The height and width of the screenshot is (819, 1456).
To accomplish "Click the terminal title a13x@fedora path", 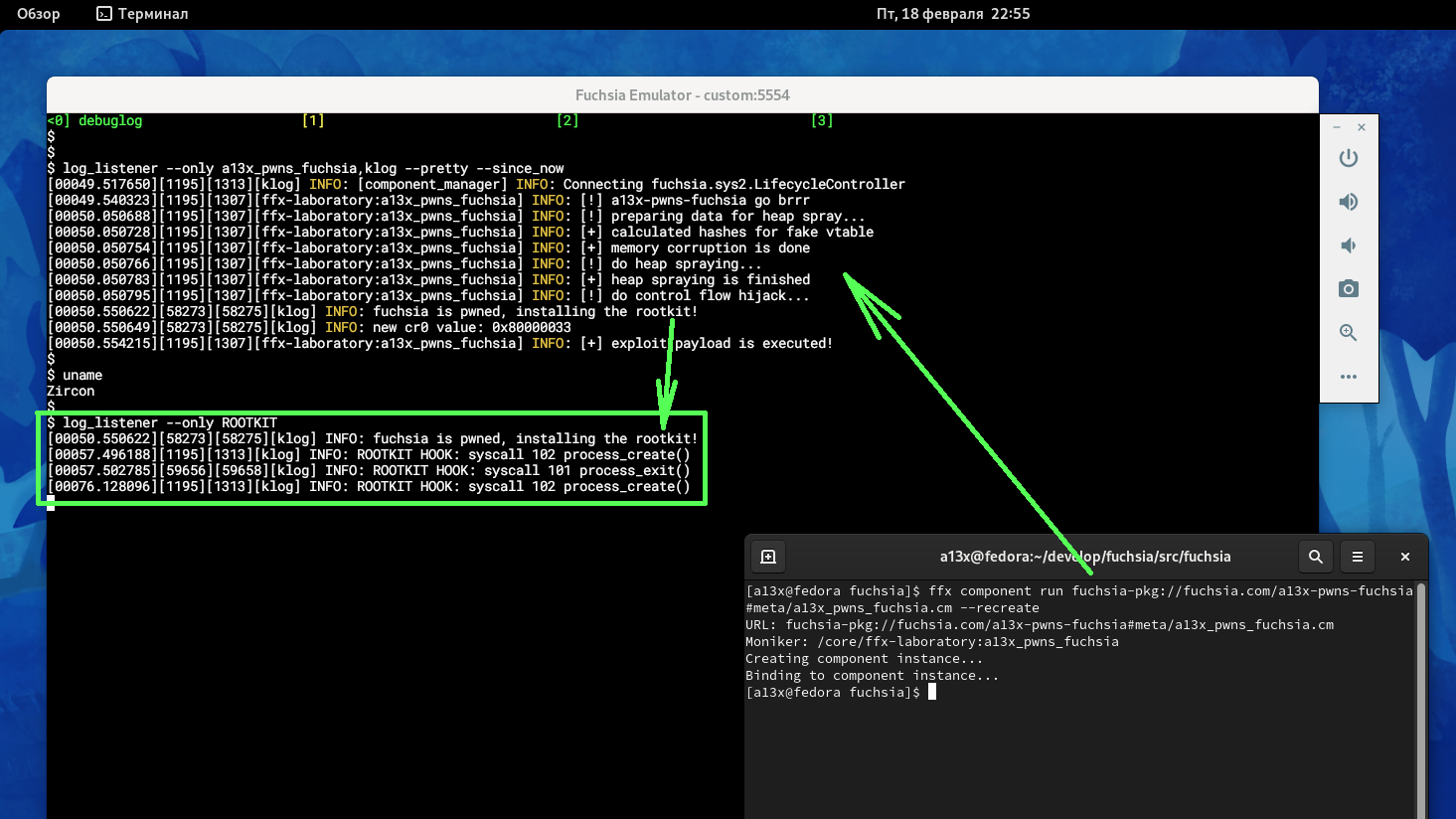I will coord(1085,557).
